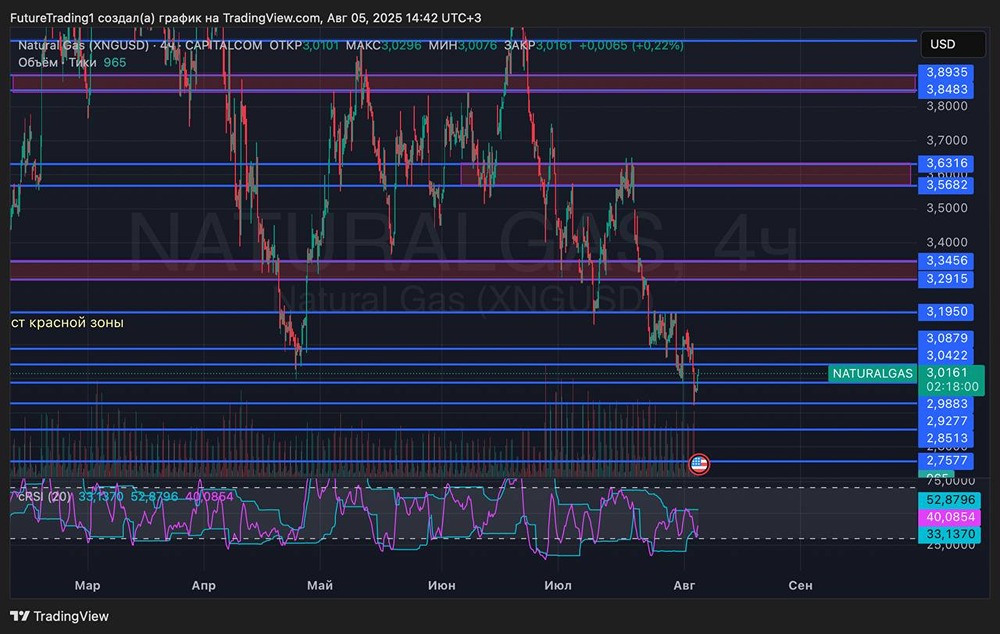The image size is (1000, 634).
Task: Click the 3,8935 price level label
Action: click(x=946, y=72)
